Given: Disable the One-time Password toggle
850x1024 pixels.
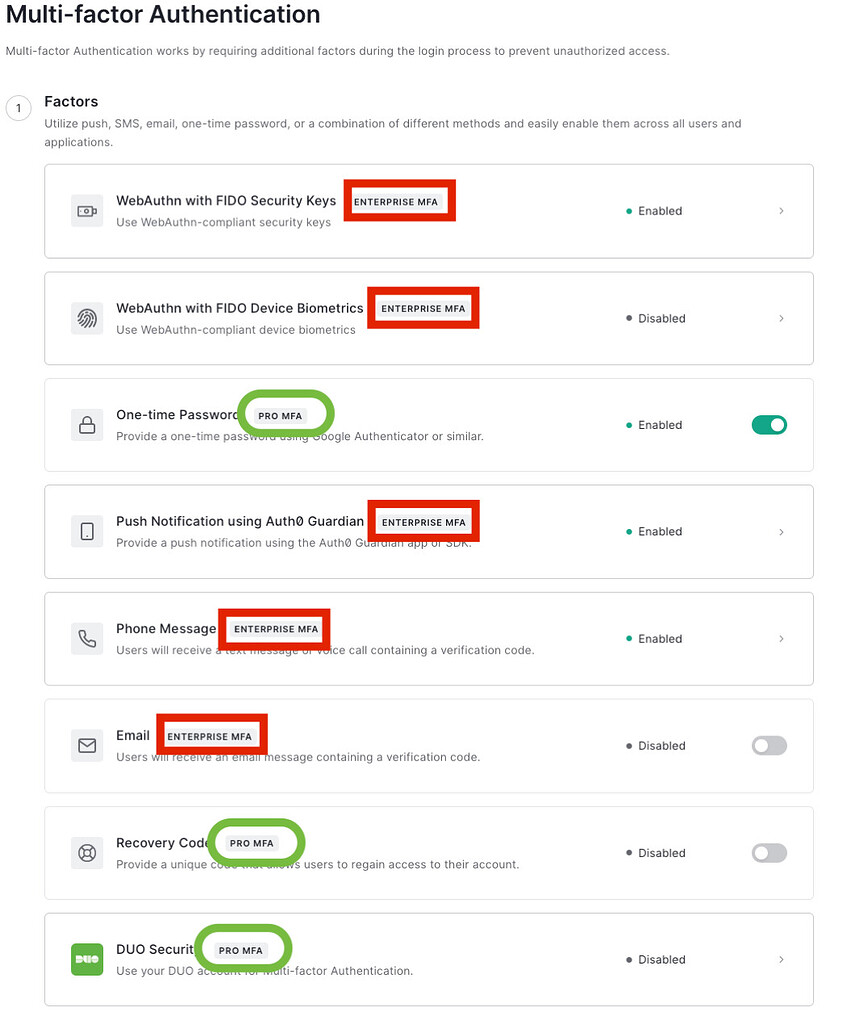Looking at the screenshot, I should click(769, 424).
